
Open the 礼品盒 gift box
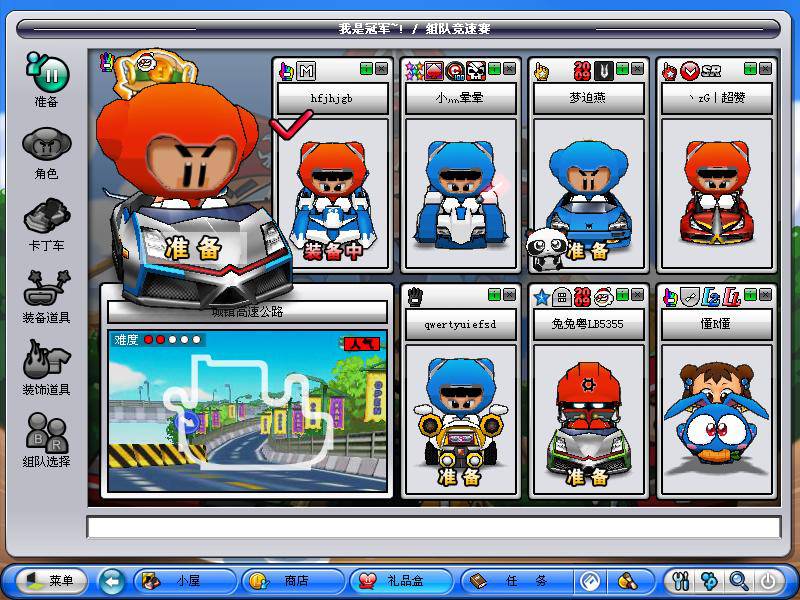(402, 581)
